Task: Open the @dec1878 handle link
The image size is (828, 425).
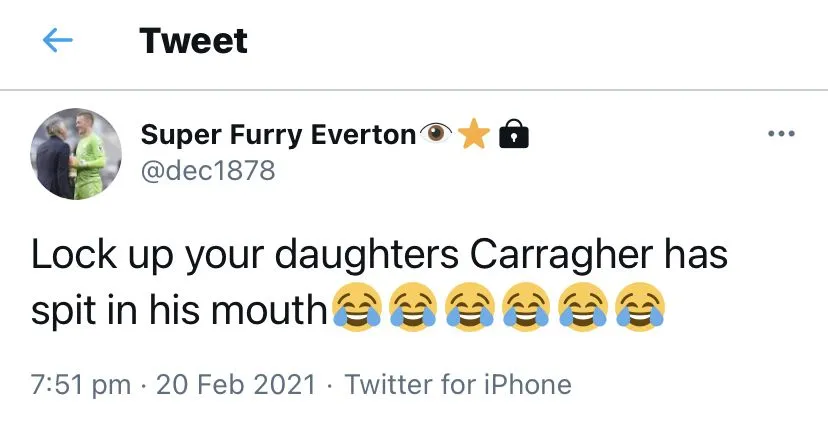Action: [x=207, y=170]
